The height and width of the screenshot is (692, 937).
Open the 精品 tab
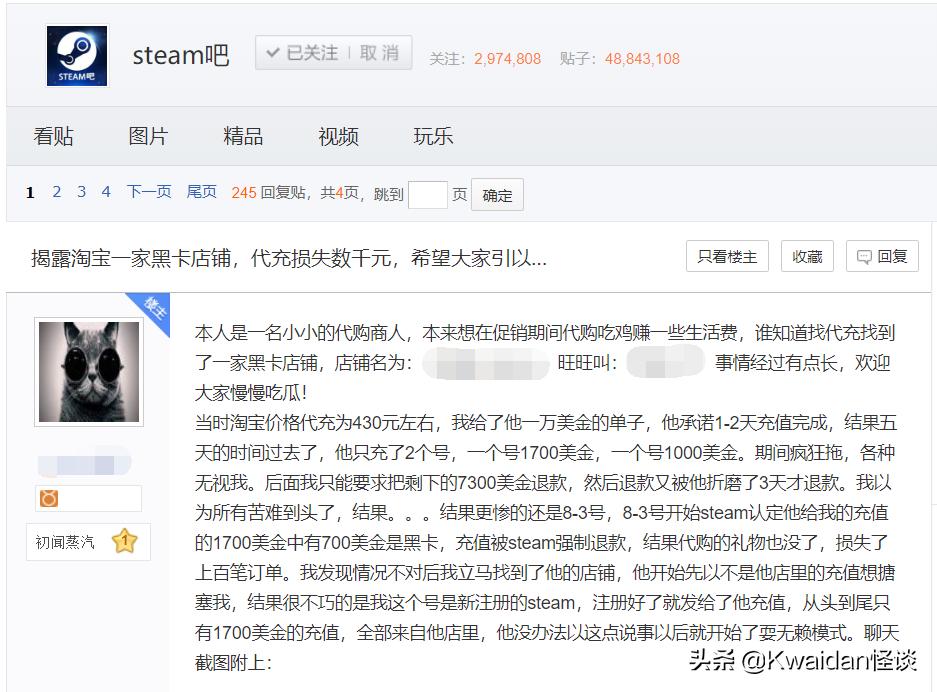point(243,136)
